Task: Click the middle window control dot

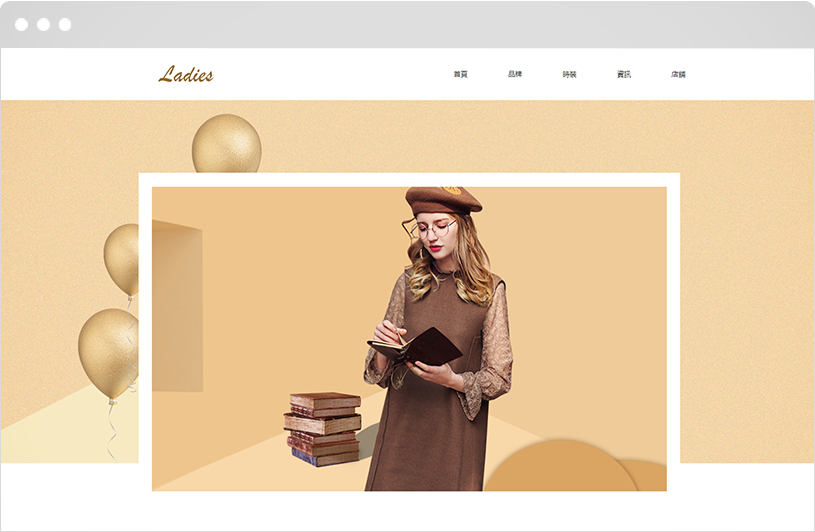Action: [43, 24]
